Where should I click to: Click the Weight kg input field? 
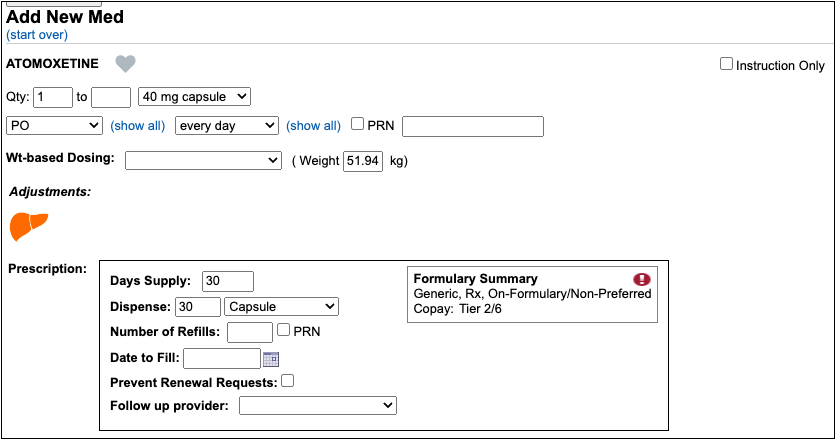click(363, 160)
